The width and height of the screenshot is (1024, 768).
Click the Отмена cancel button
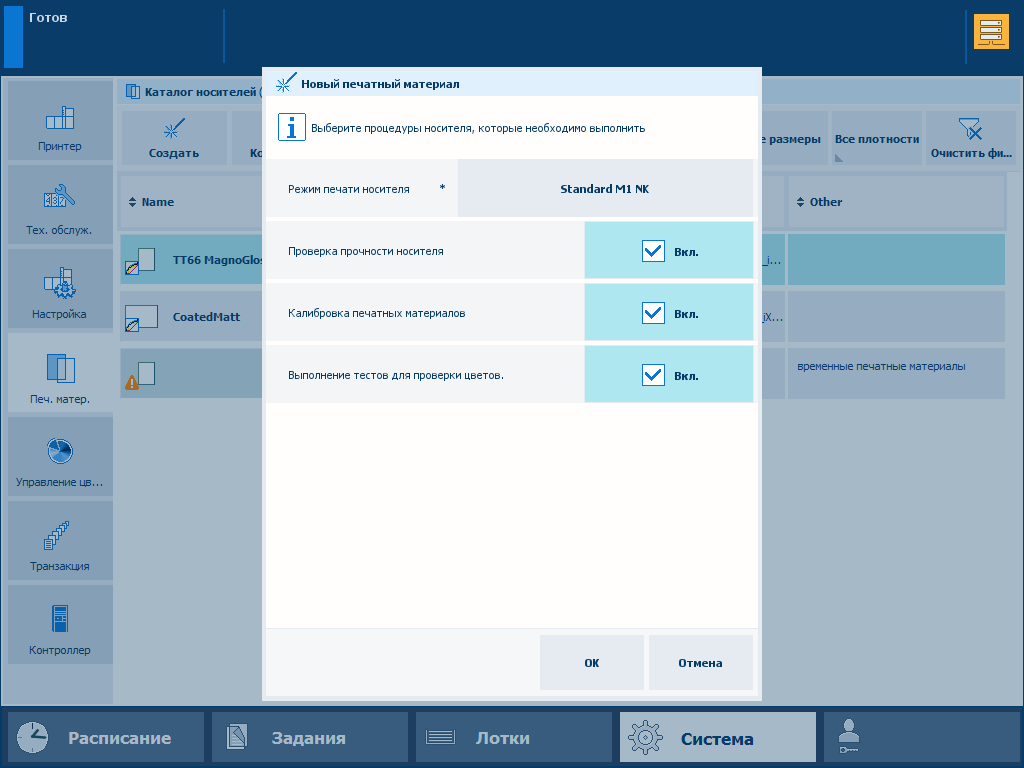[x=701, y=663]
